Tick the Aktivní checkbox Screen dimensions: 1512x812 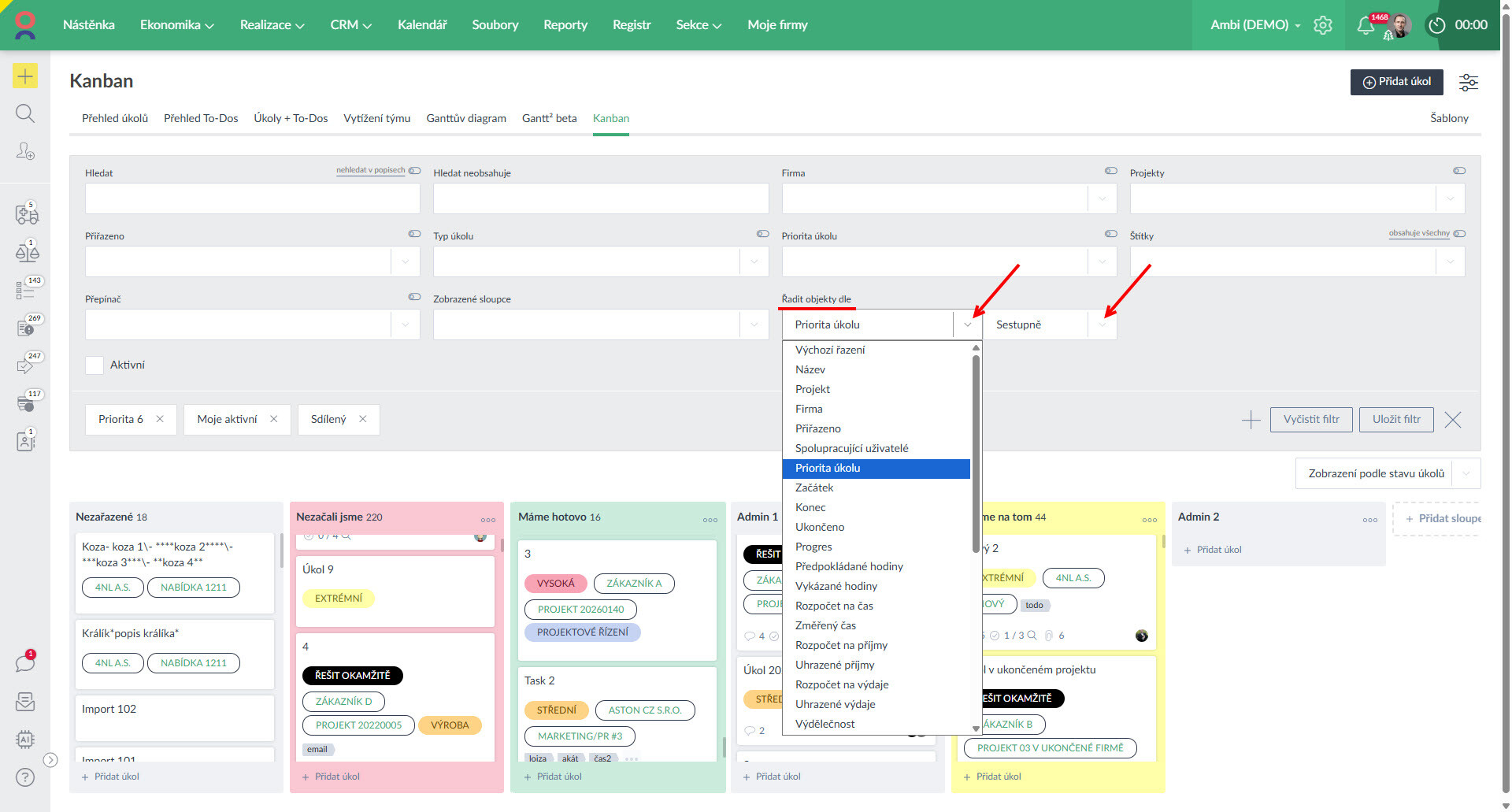pos(94,365)
